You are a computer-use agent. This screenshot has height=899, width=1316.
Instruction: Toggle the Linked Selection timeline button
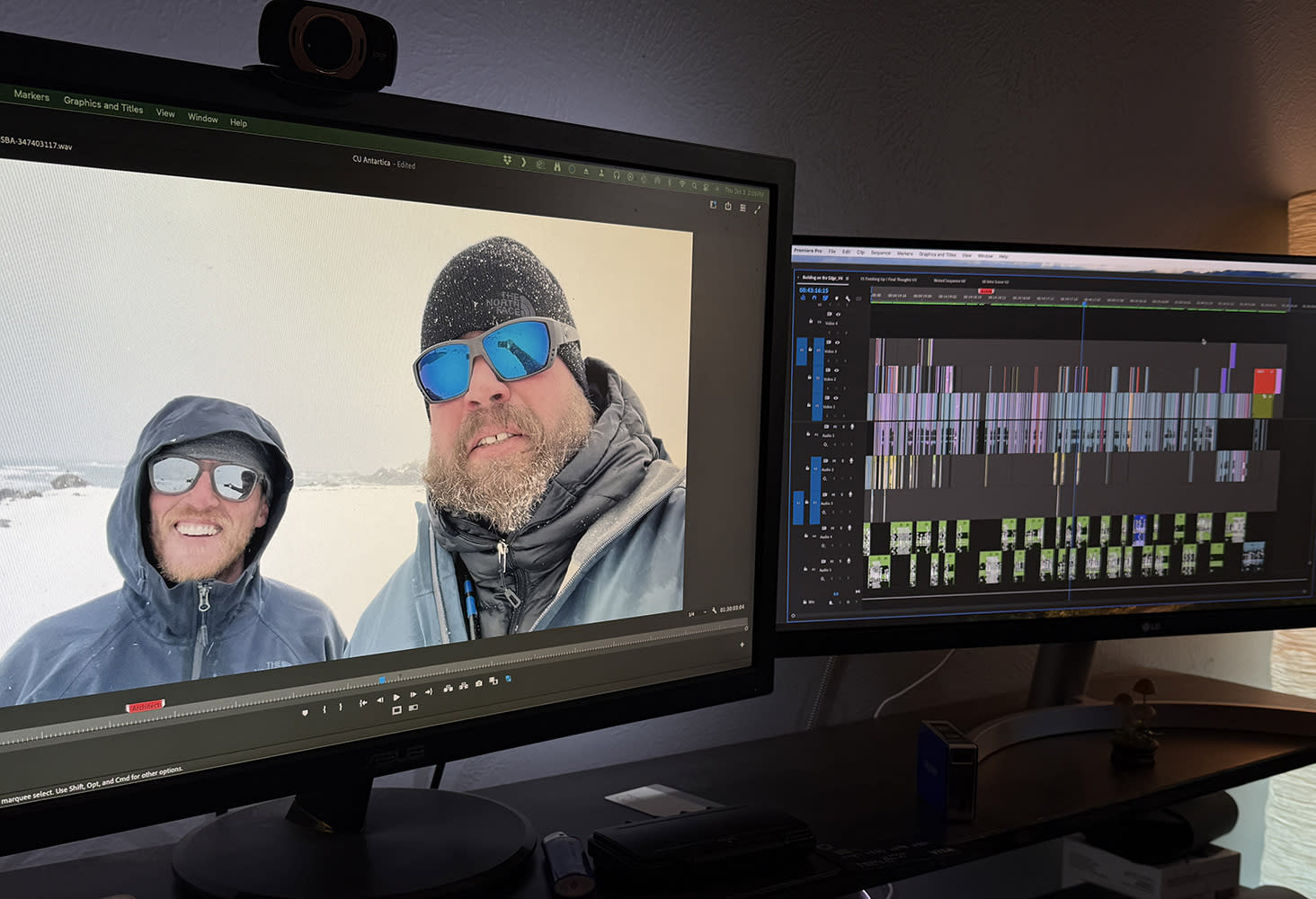coord(826,298)
